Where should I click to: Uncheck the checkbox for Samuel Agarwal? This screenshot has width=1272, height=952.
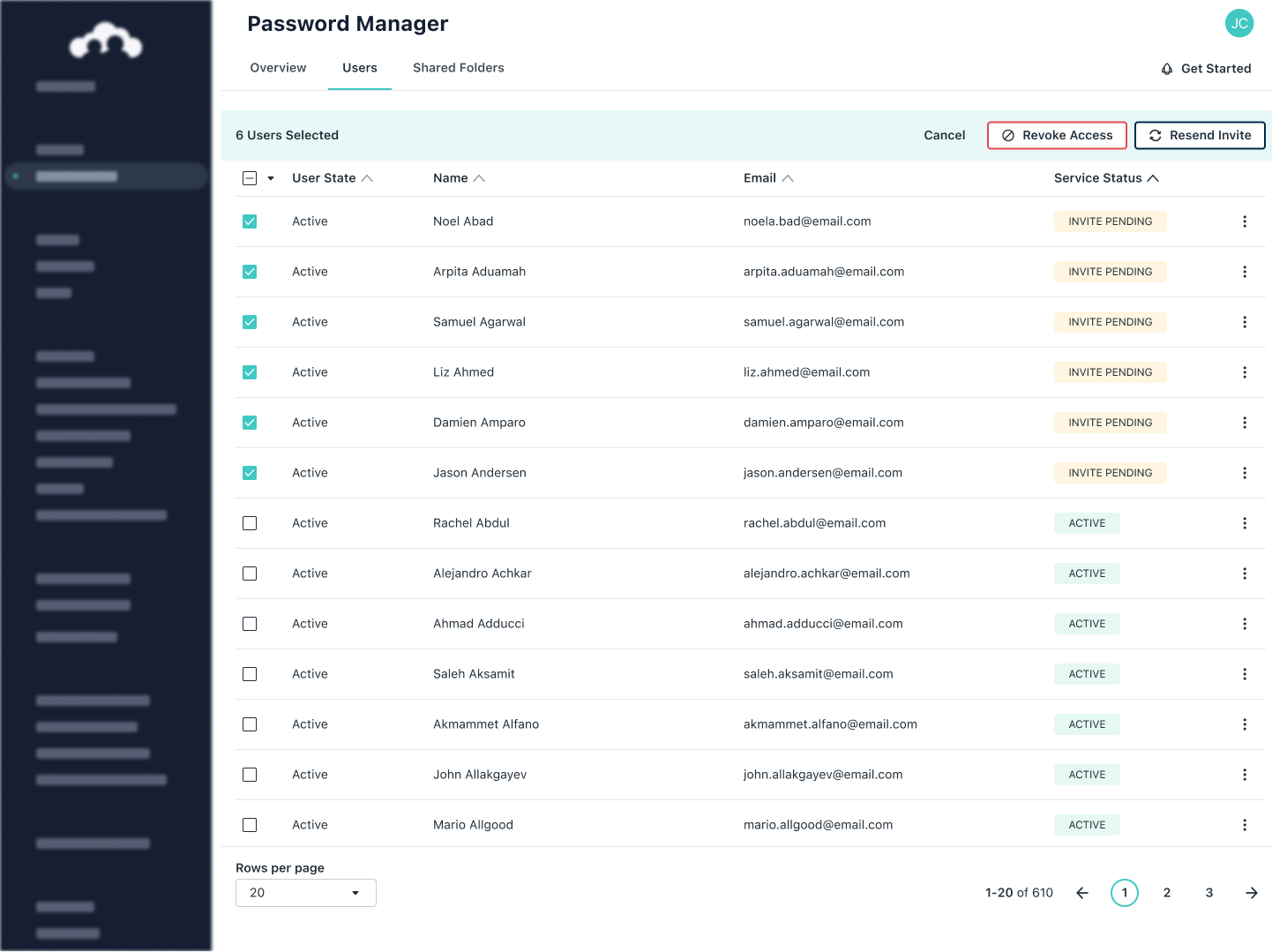click(250, 322)
